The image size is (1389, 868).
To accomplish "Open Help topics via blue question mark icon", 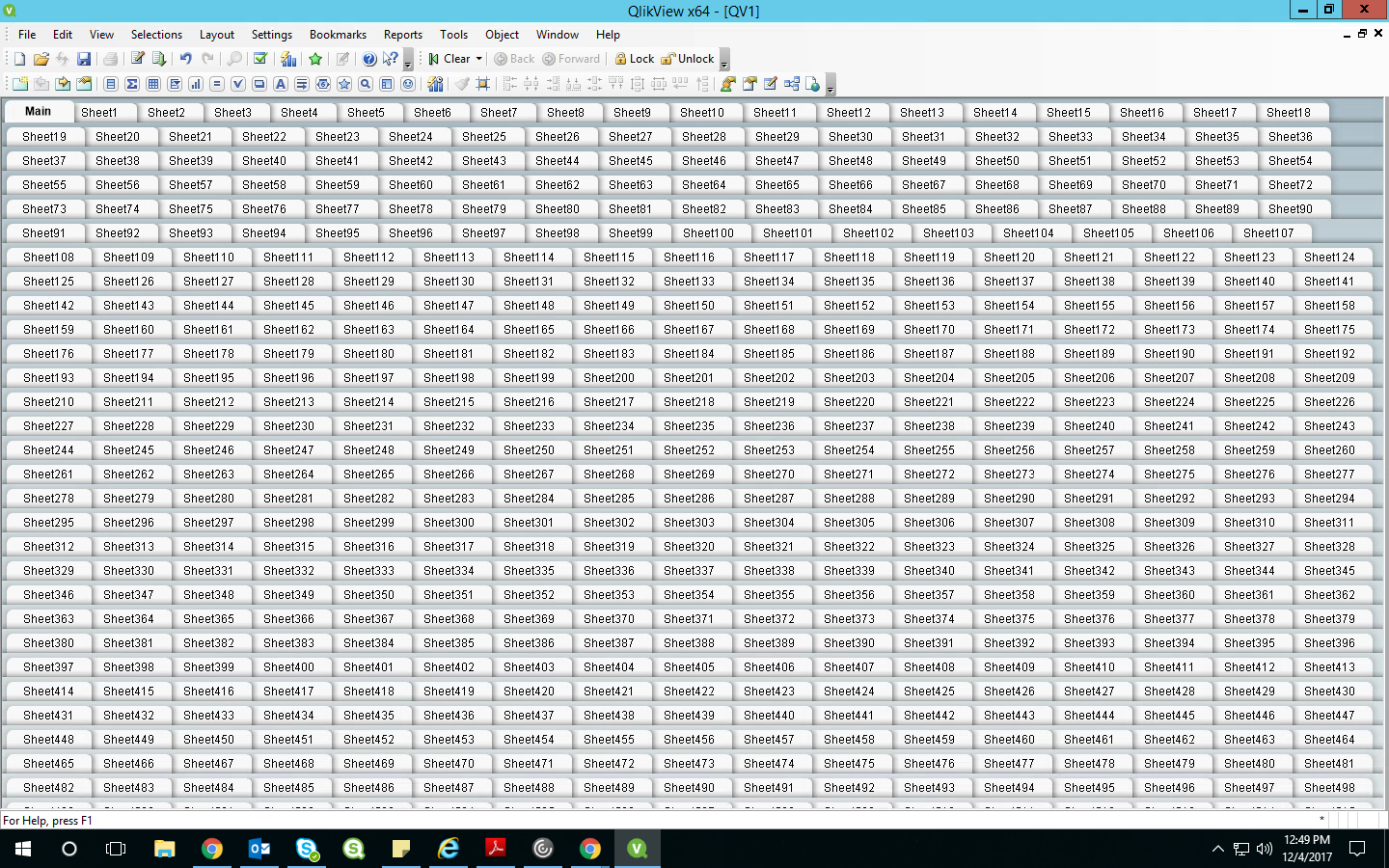I will [368, 59].
